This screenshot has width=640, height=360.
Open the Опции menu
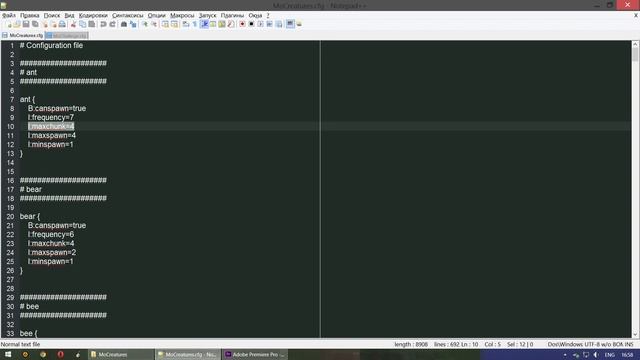(x=156, y=15)
